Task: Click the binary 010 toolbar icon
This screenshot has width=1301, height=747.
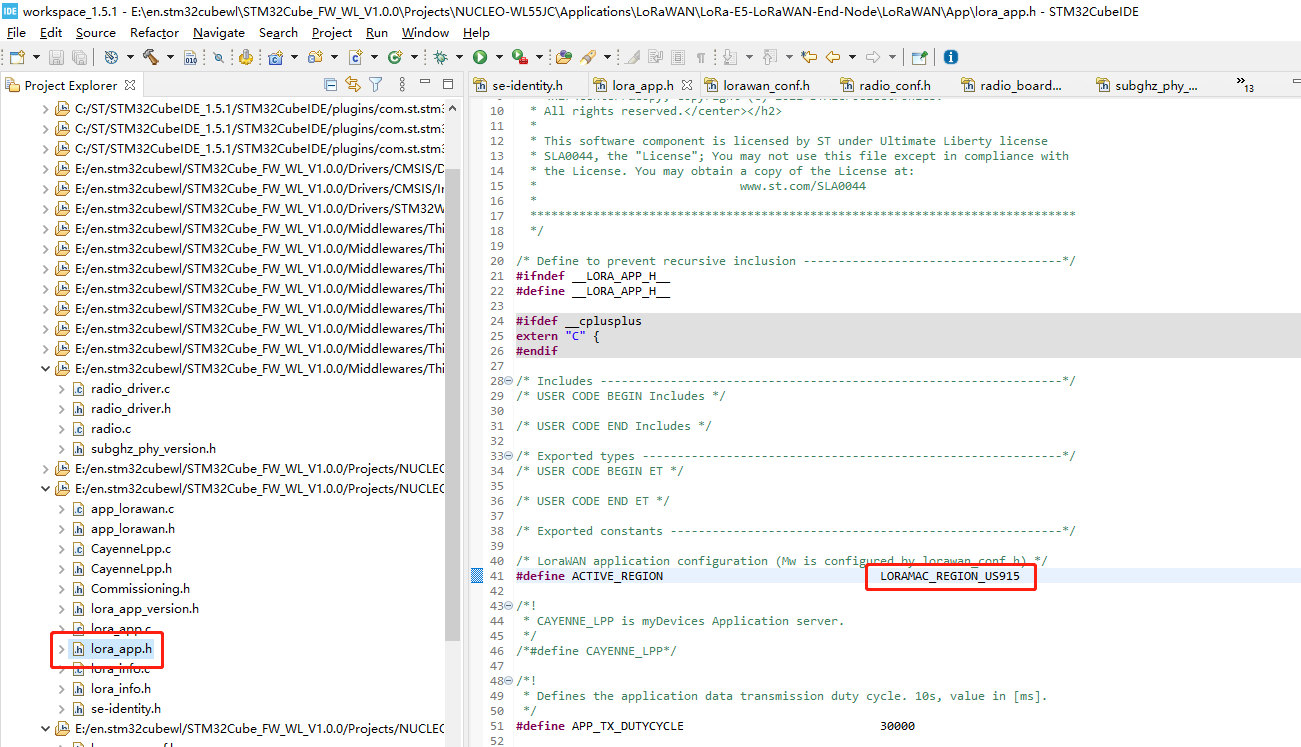Action: [x=190, y=57]
